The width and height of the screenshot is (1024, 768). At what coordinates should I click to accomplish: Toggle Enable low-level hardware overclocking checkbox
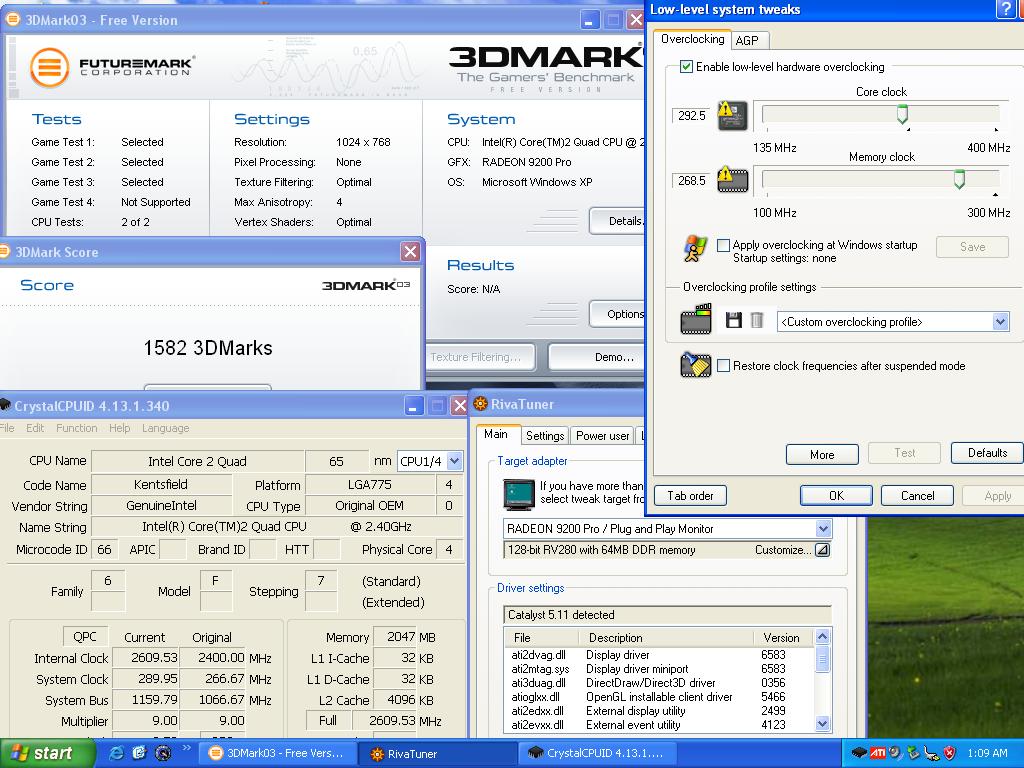click(x=686, y=67)
